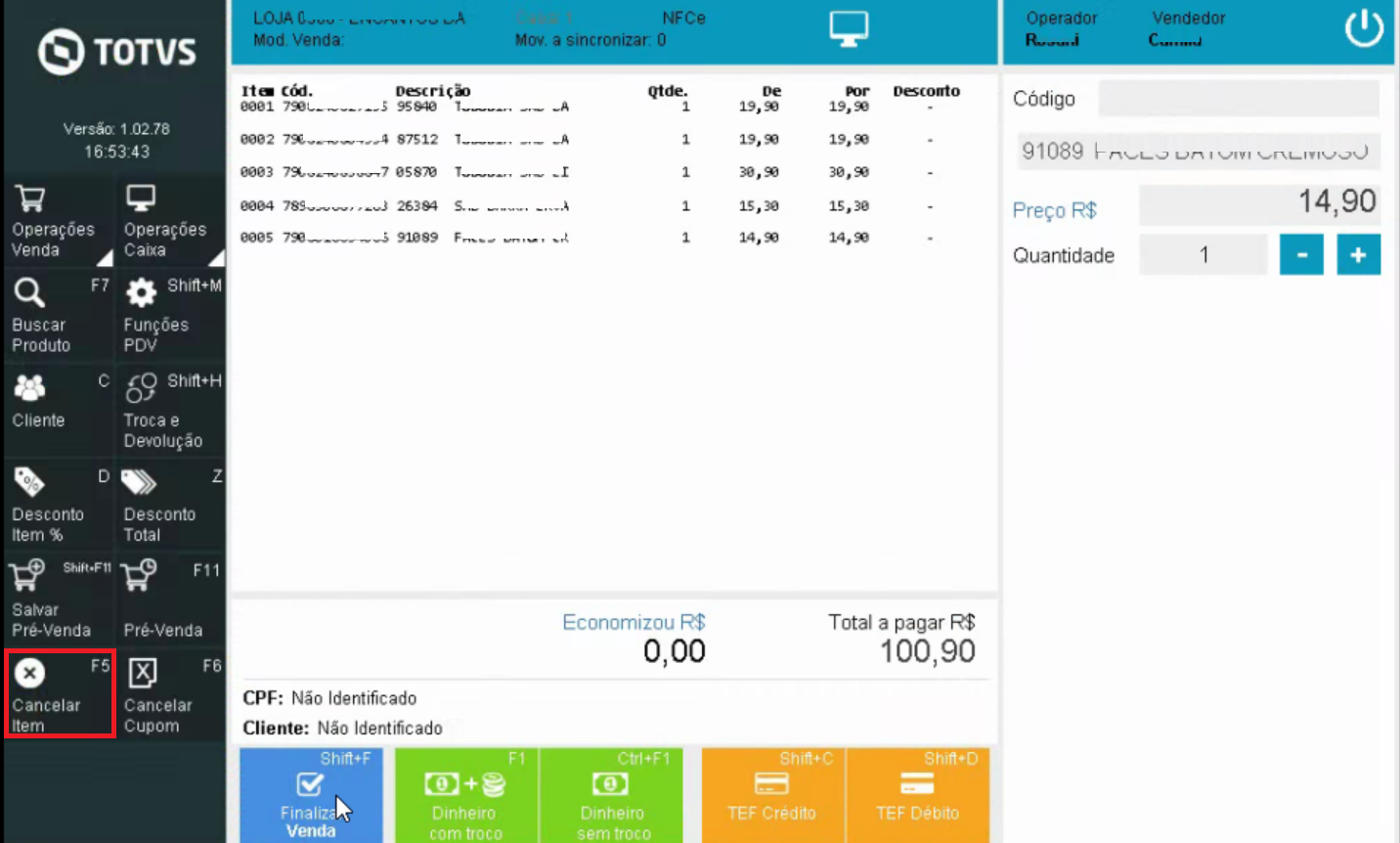
Task: Click the Total a pagar value 100,90
Action: click(x=927, y=651)
